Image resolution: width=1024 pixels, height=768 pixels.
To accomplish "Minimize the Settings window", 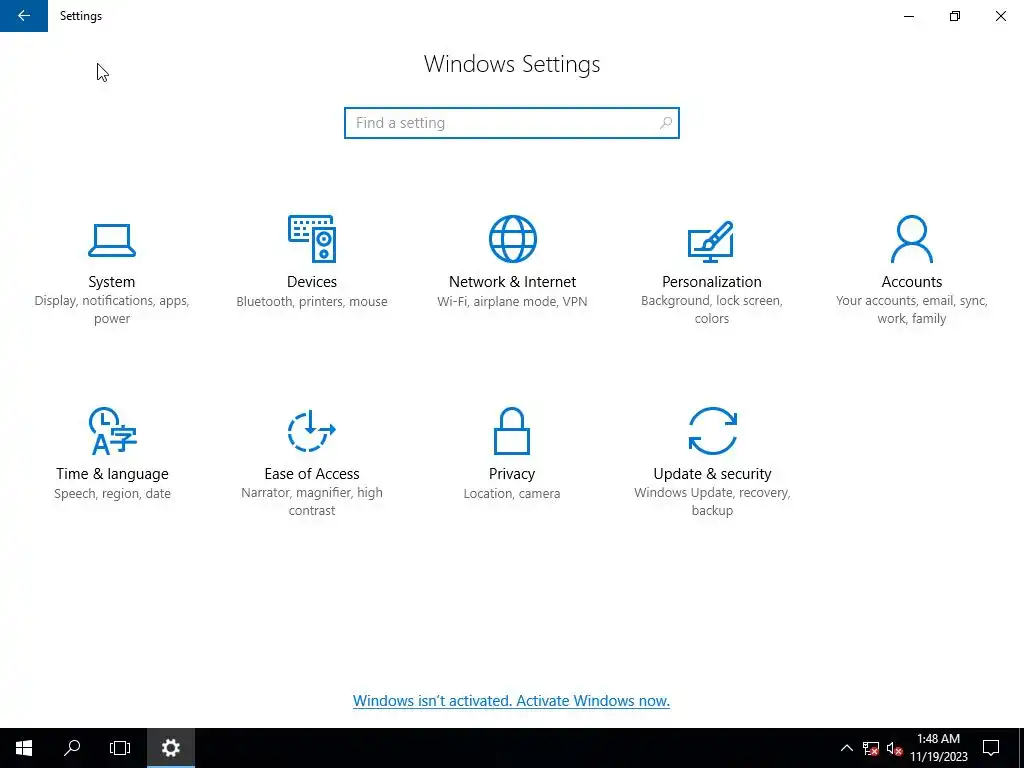I will click(909, 16).
